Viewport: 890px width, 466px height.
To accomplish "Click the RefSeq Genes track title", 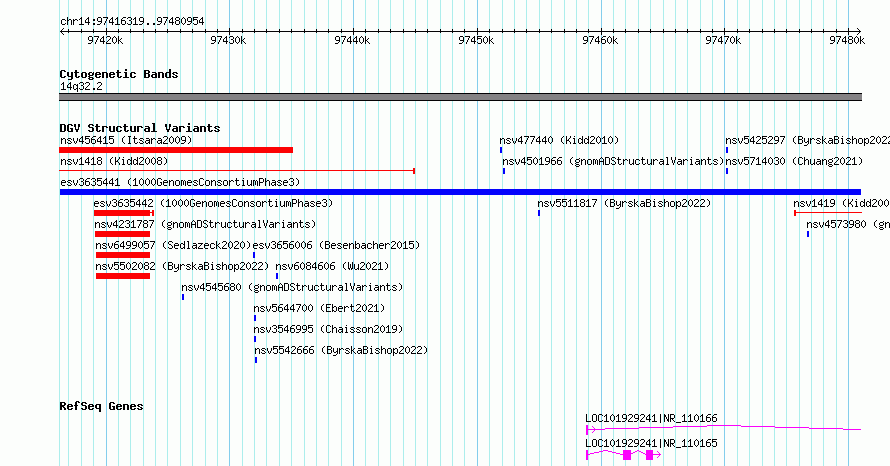I will pos(101,406).
